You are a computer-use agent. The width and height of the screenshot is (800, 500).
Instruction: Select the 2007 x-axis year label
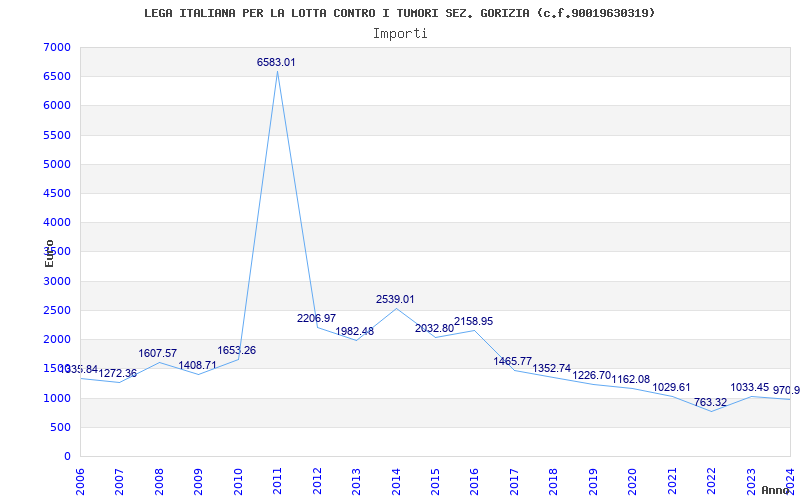pyautogui.click(x=119, y=481)
